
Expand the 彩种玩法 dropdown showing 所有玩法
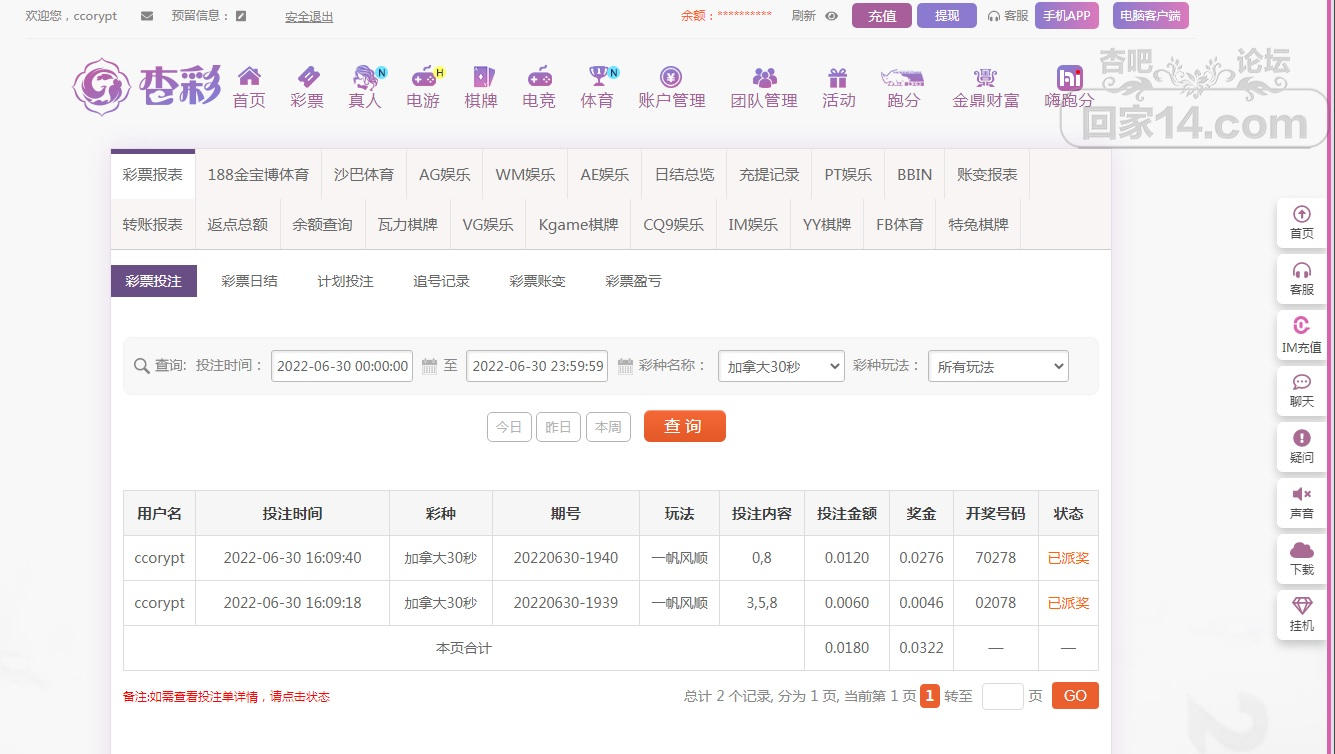point(997,367)
